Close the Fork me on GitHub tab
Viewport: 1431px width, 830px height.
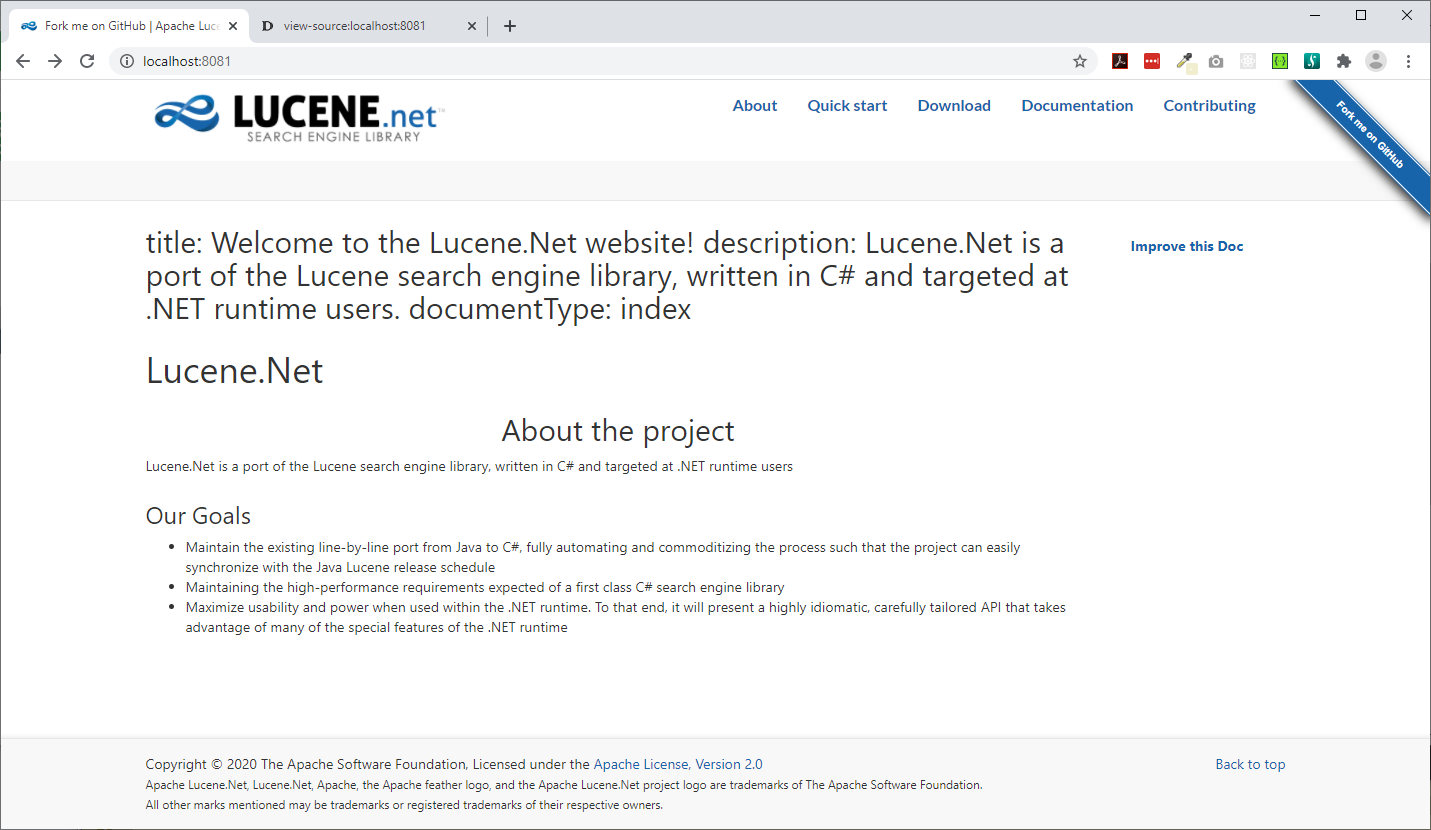point(233,26)
